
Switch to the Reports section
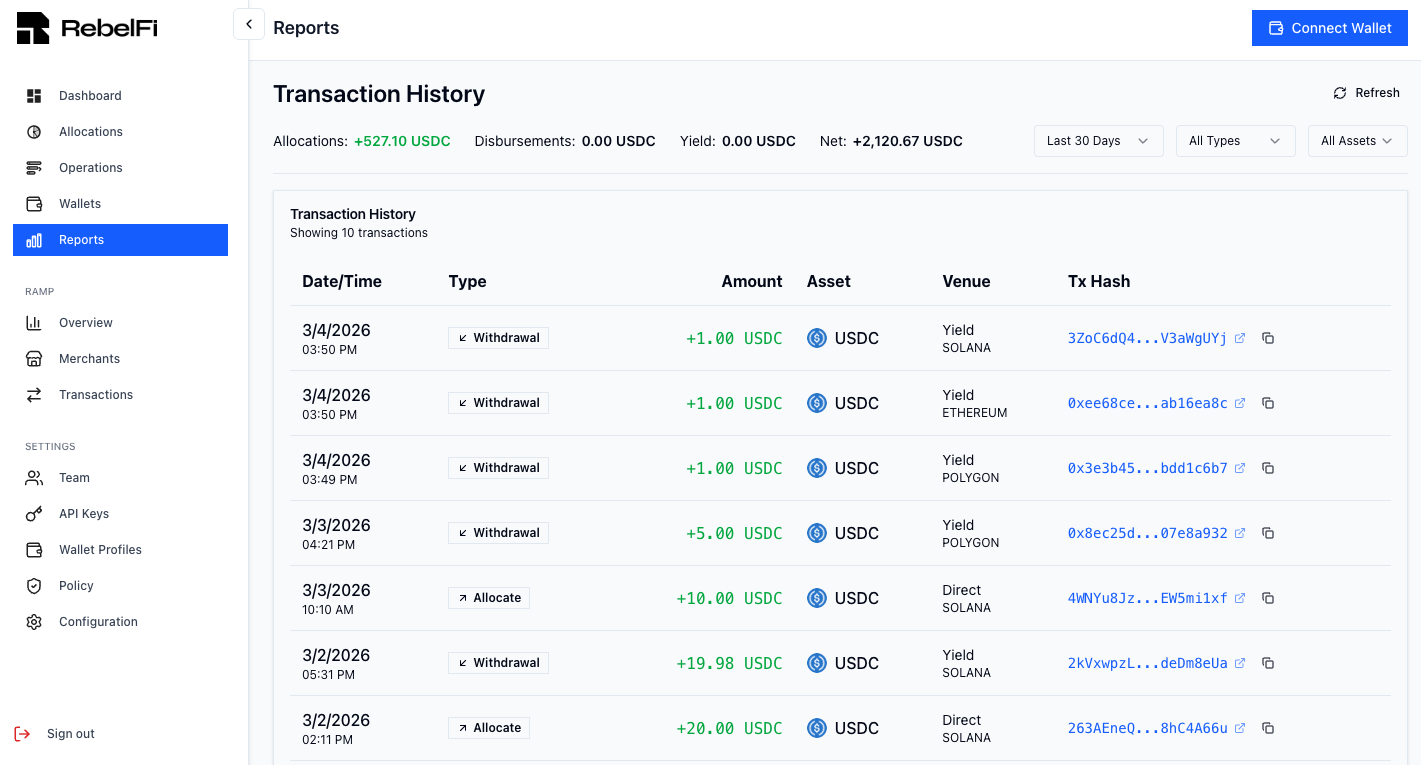(x=80, y=240)
